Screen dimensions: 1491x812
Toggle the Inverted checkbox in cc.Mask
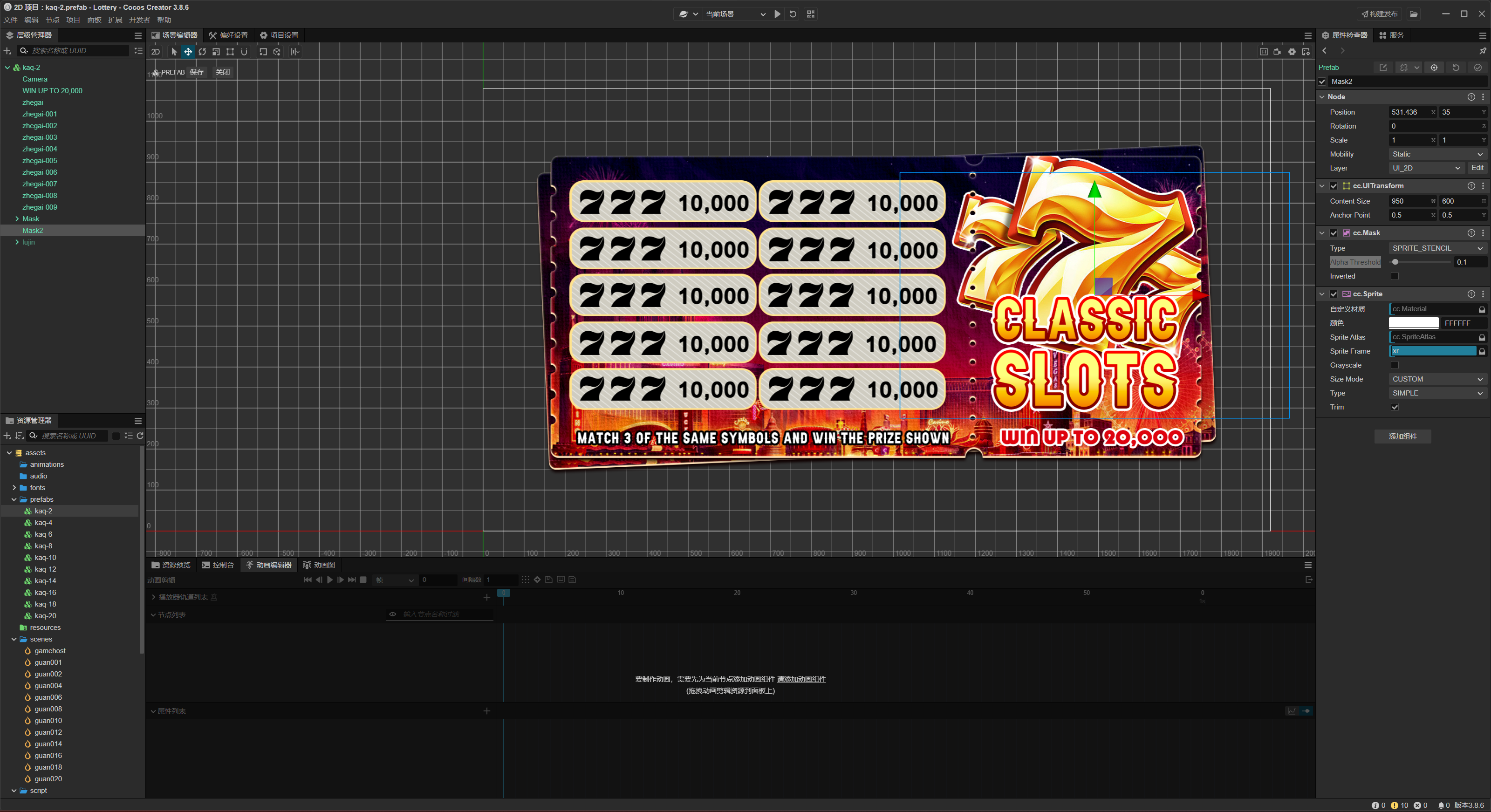pyautogui.click(x=1395, y=276)
